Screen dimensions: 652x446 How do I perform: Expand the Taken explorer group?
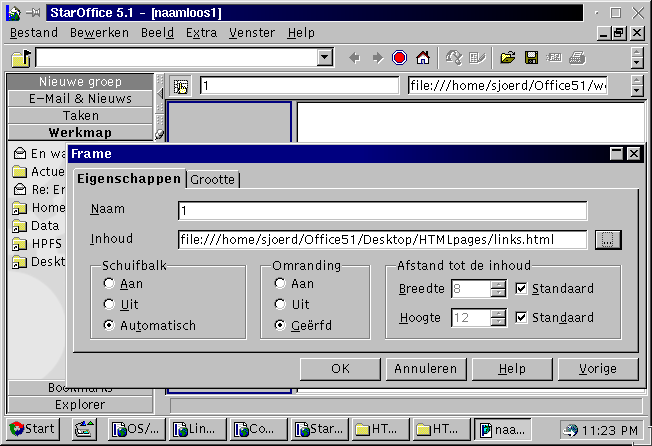click(80, 116)
